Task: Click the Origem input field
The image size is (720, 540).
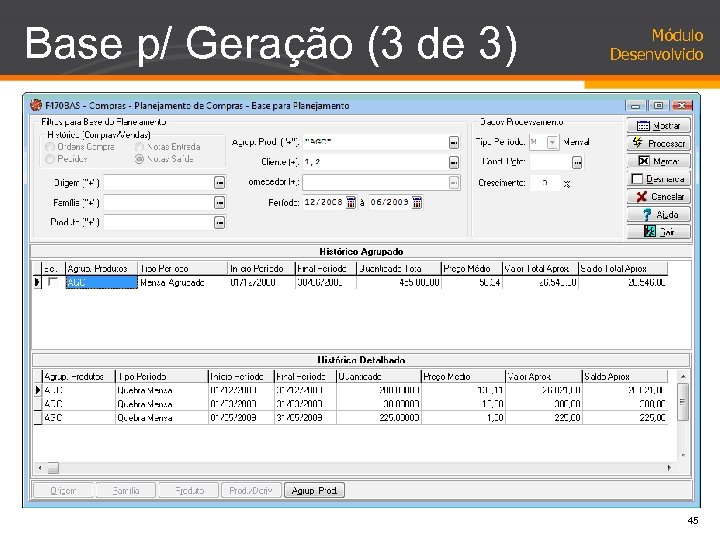Action: 158,183
